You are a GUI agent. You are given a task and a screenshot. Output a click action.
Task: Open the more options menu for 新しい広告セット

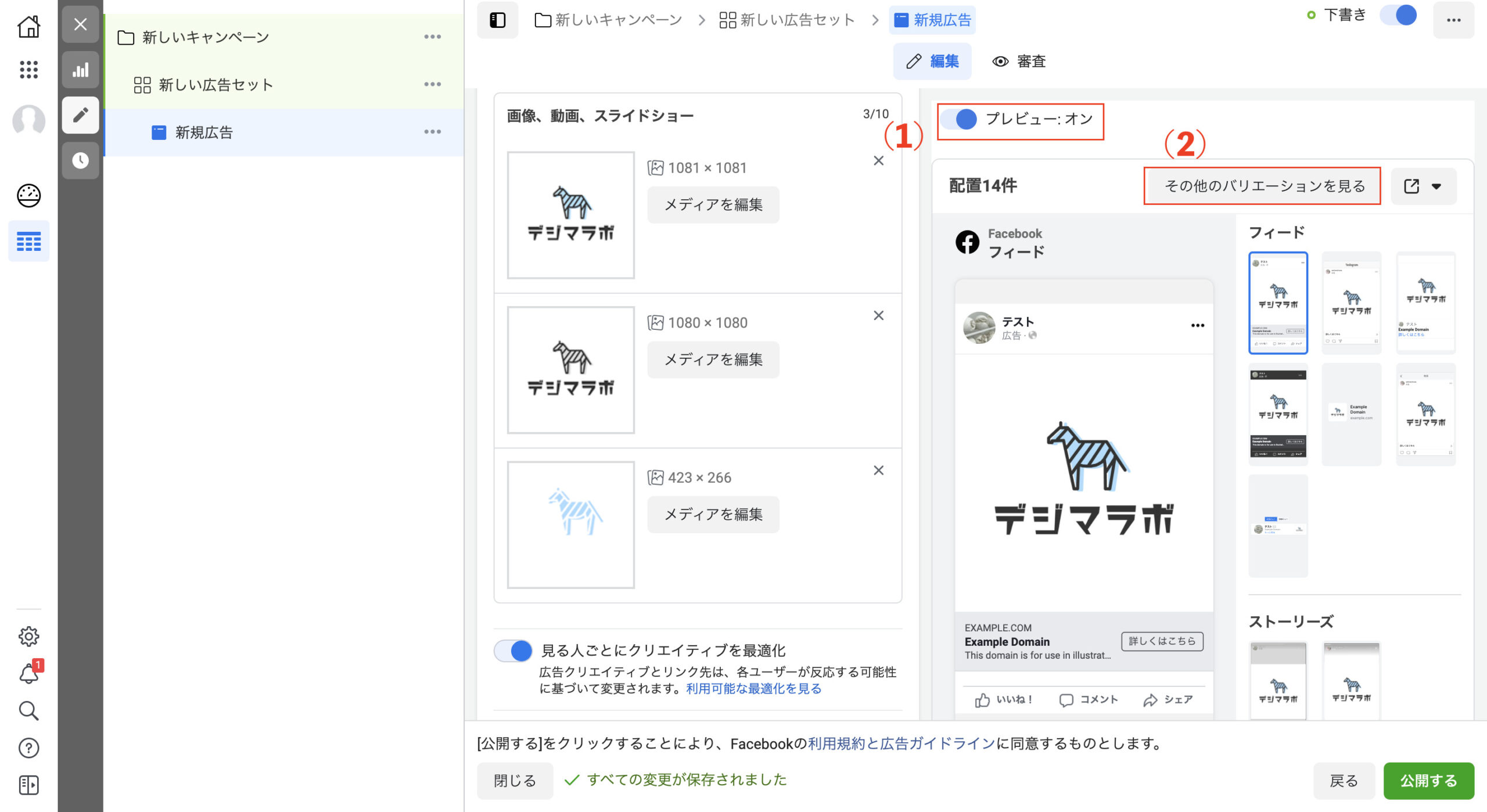(432, 85)
